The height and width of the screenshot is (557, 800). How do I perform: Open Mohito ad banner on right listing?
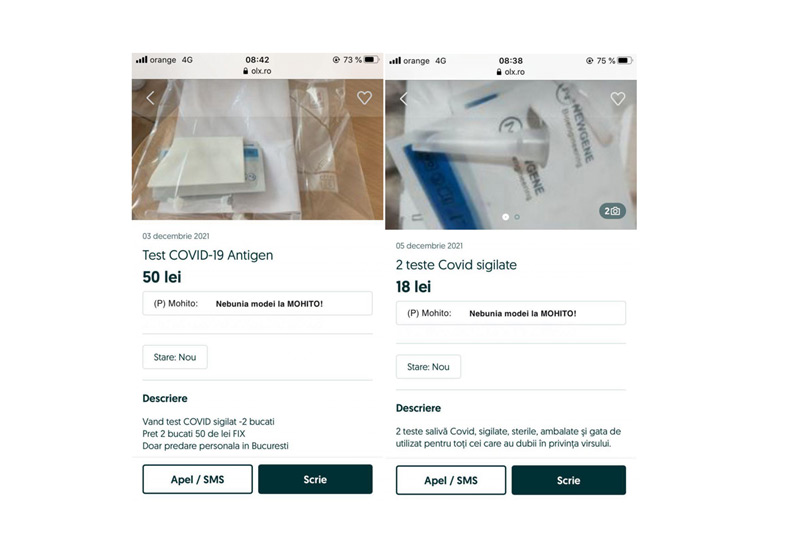(x=510, y=313)
